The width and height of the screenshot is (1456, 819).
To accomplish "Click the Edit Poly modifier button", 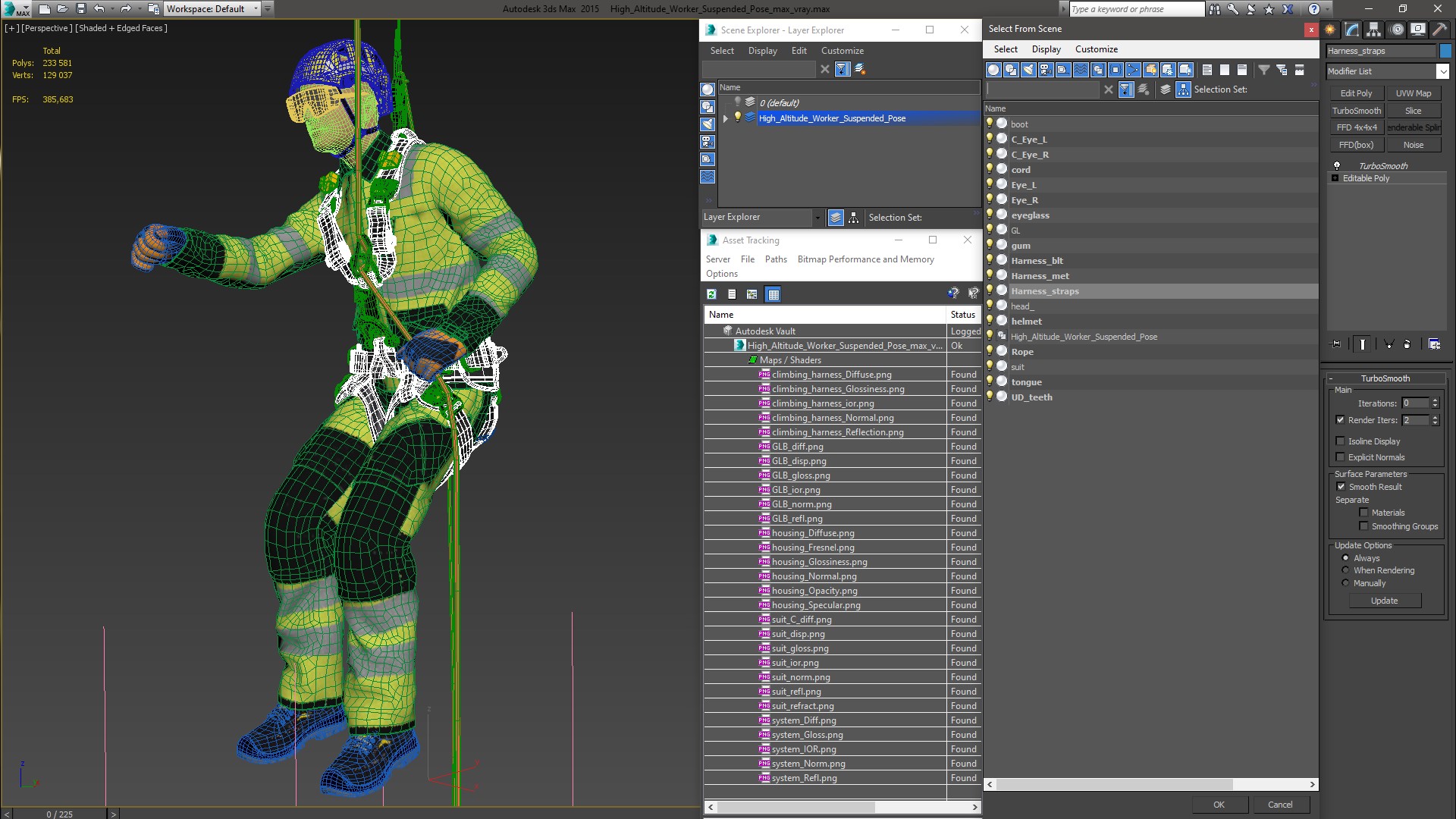I will tap(1356, 93).
